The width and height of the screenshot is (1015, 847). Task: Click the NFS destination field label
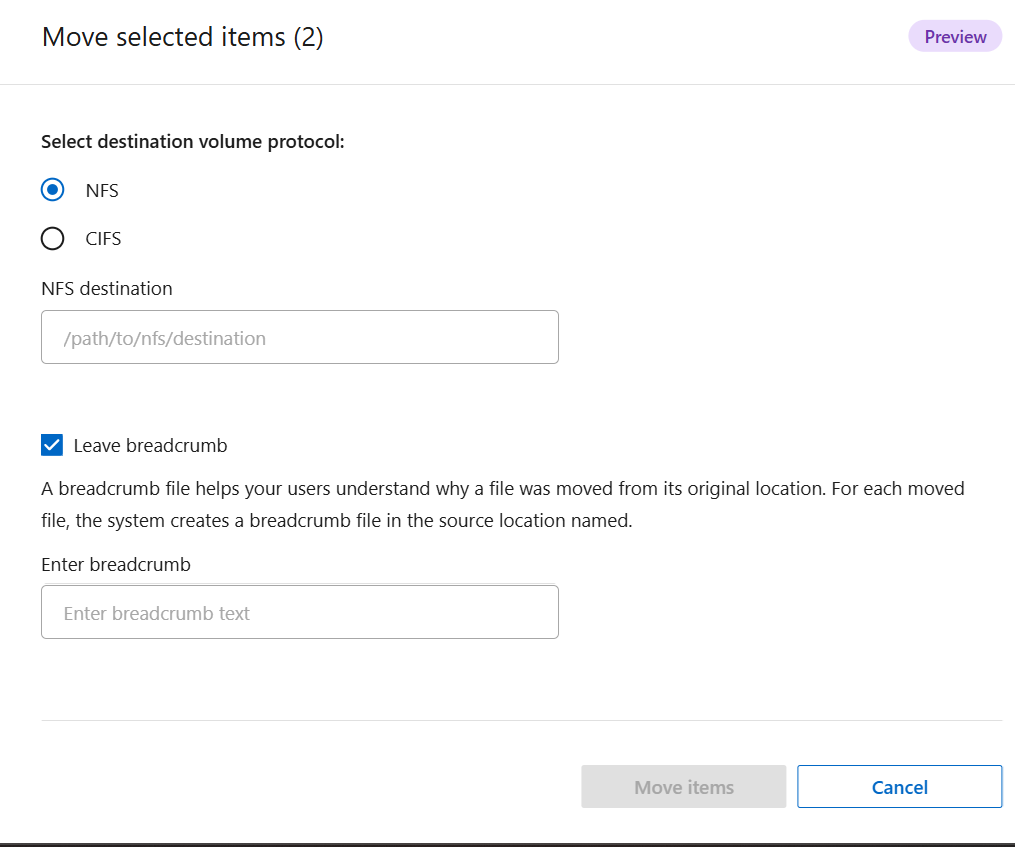click(x=106, y=288)
